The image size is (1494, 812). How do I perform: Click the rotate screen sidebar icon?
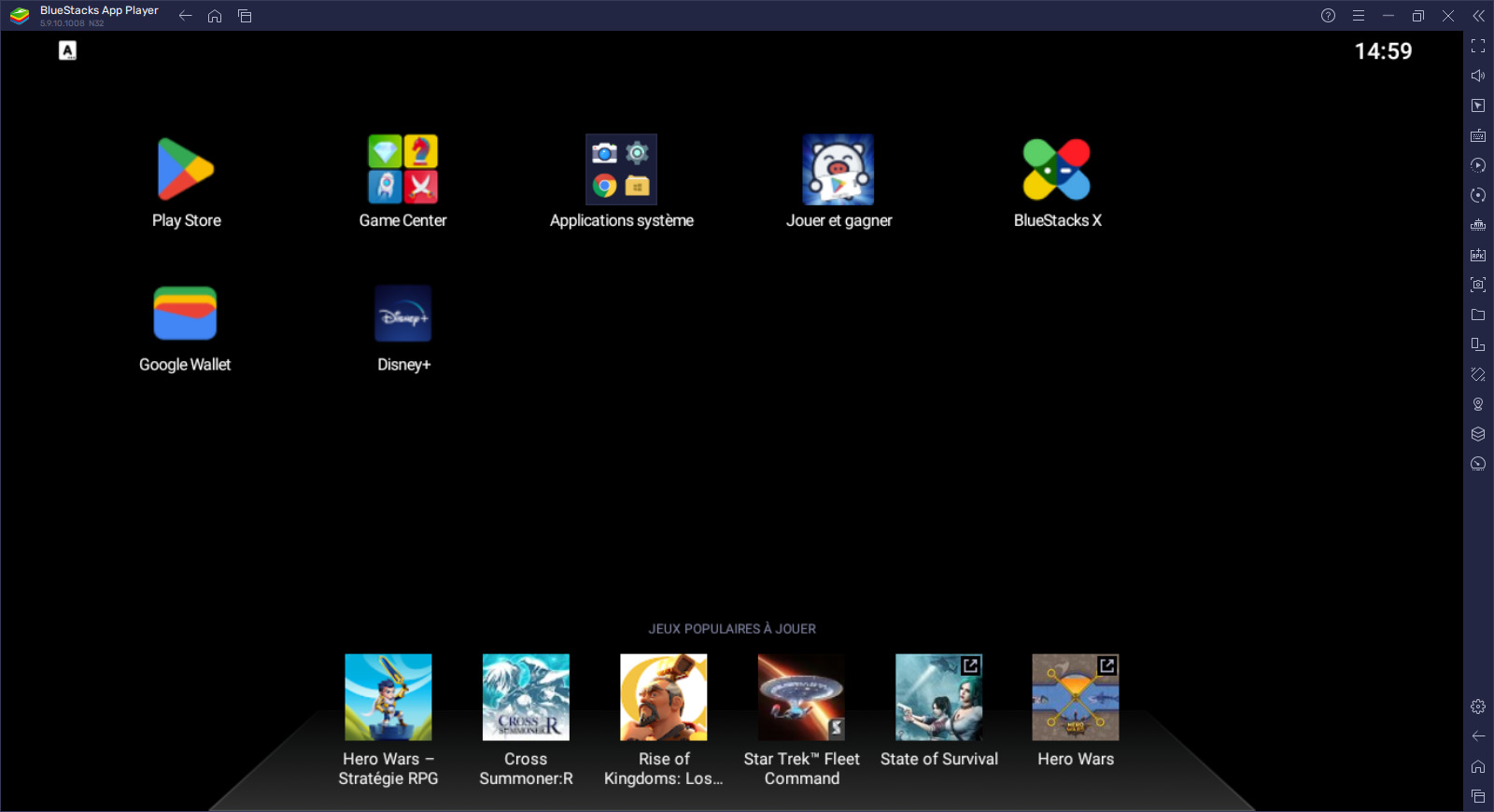point(1478,344)
